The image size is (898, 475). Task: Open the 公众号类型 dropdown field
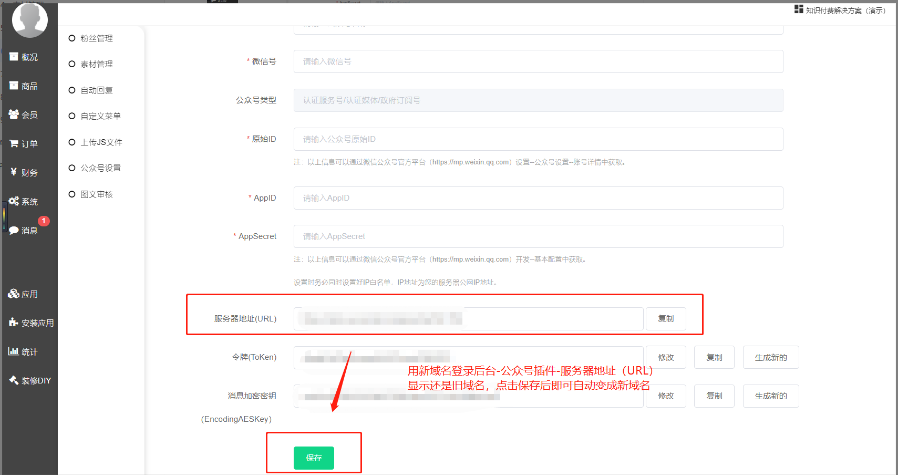coord(538,100)
